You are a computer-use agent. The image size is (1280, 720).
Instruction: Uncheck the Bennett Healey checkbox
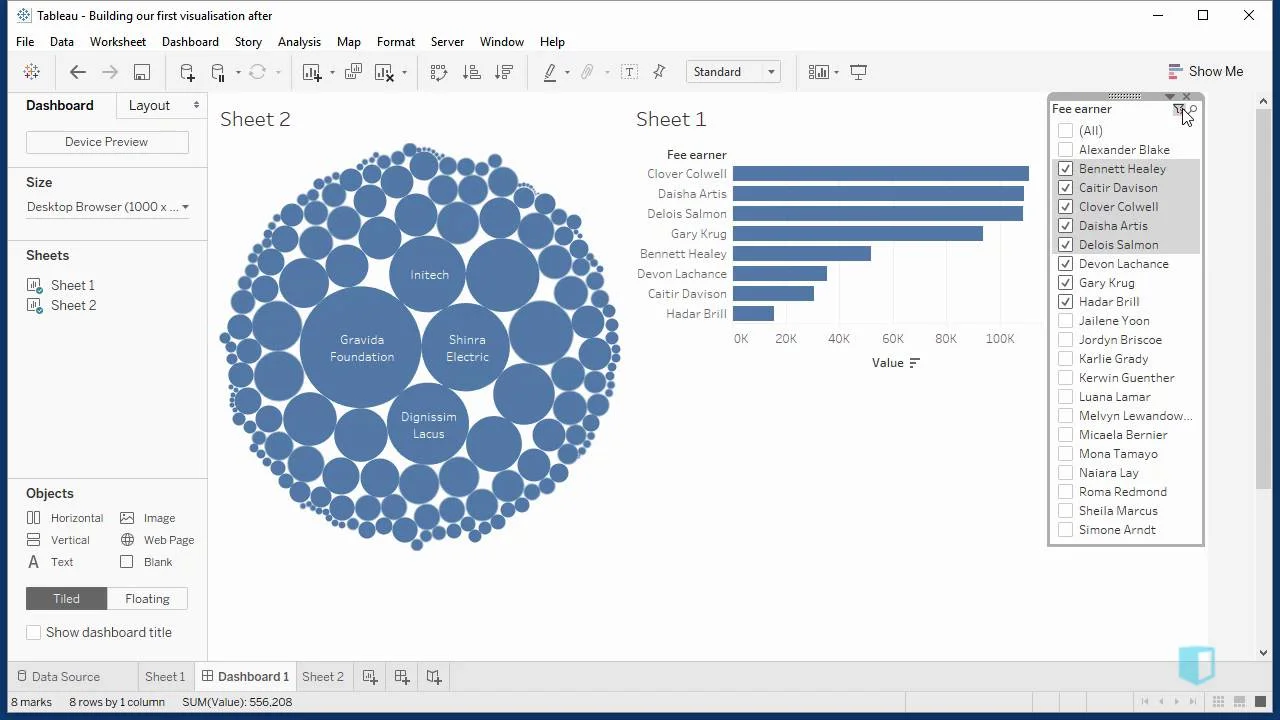coord(1065,169)
